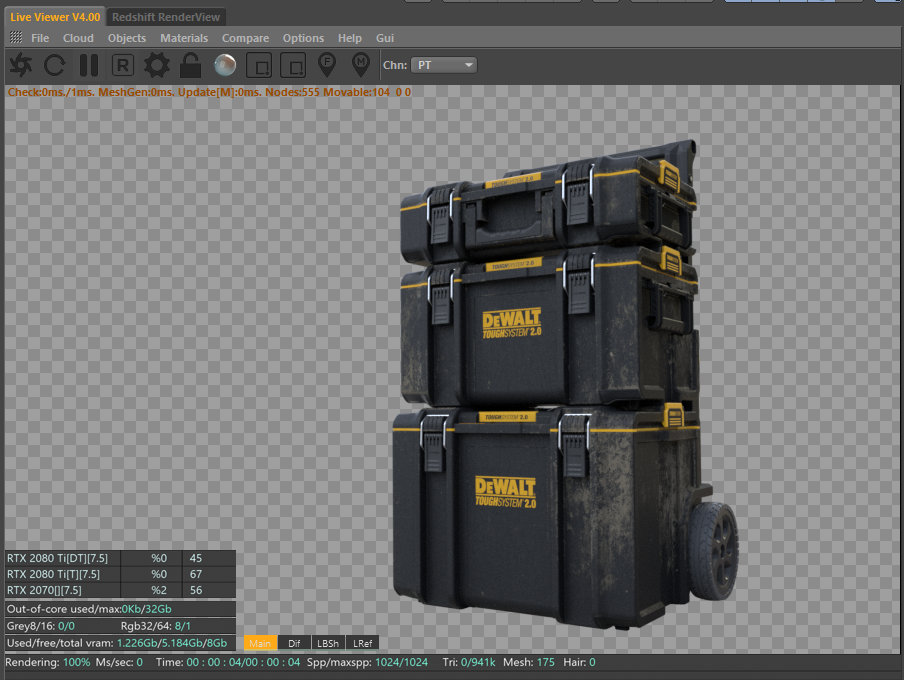The height and width of the screenshot is (680, 904).
Task: Click the Spp/maxspp: 1024/1024 status entry
Action: point(367,662)
